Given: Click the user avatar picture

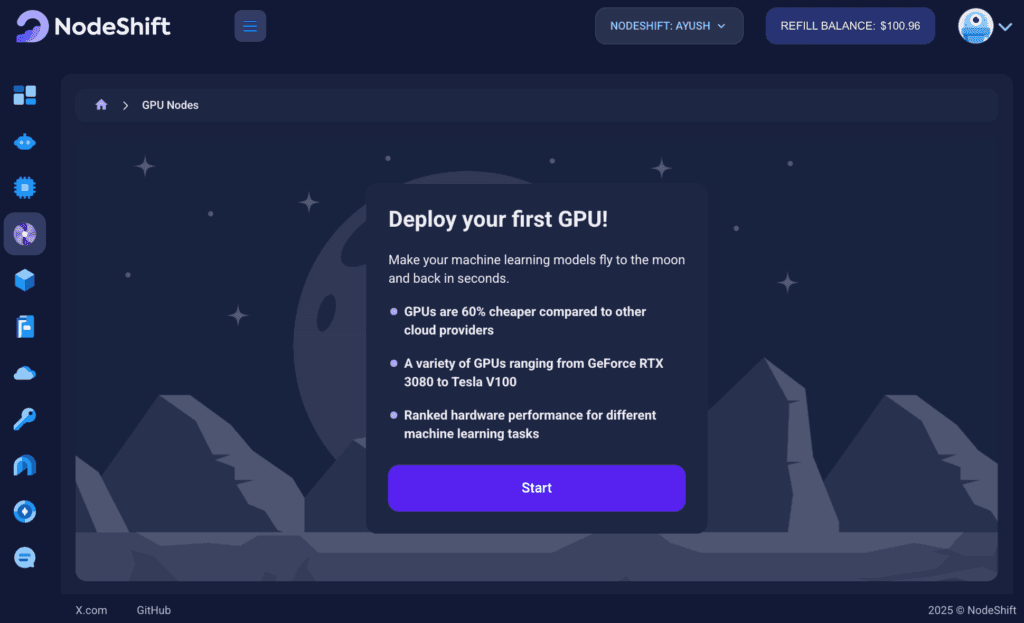Looking at the screenshot, I should 975,26.
